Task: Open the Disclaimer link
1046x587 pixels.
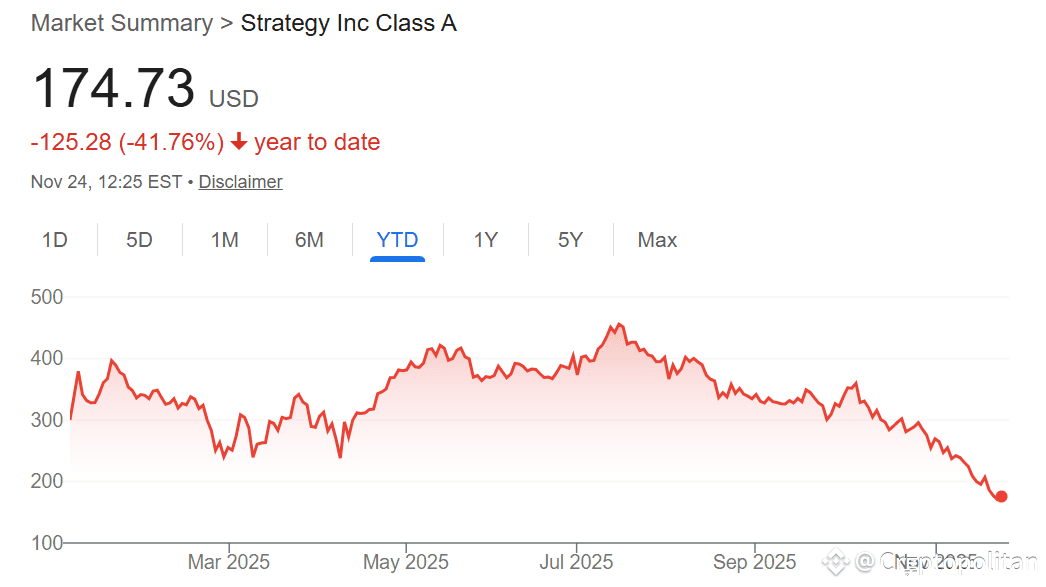Action: click(240, 181)
